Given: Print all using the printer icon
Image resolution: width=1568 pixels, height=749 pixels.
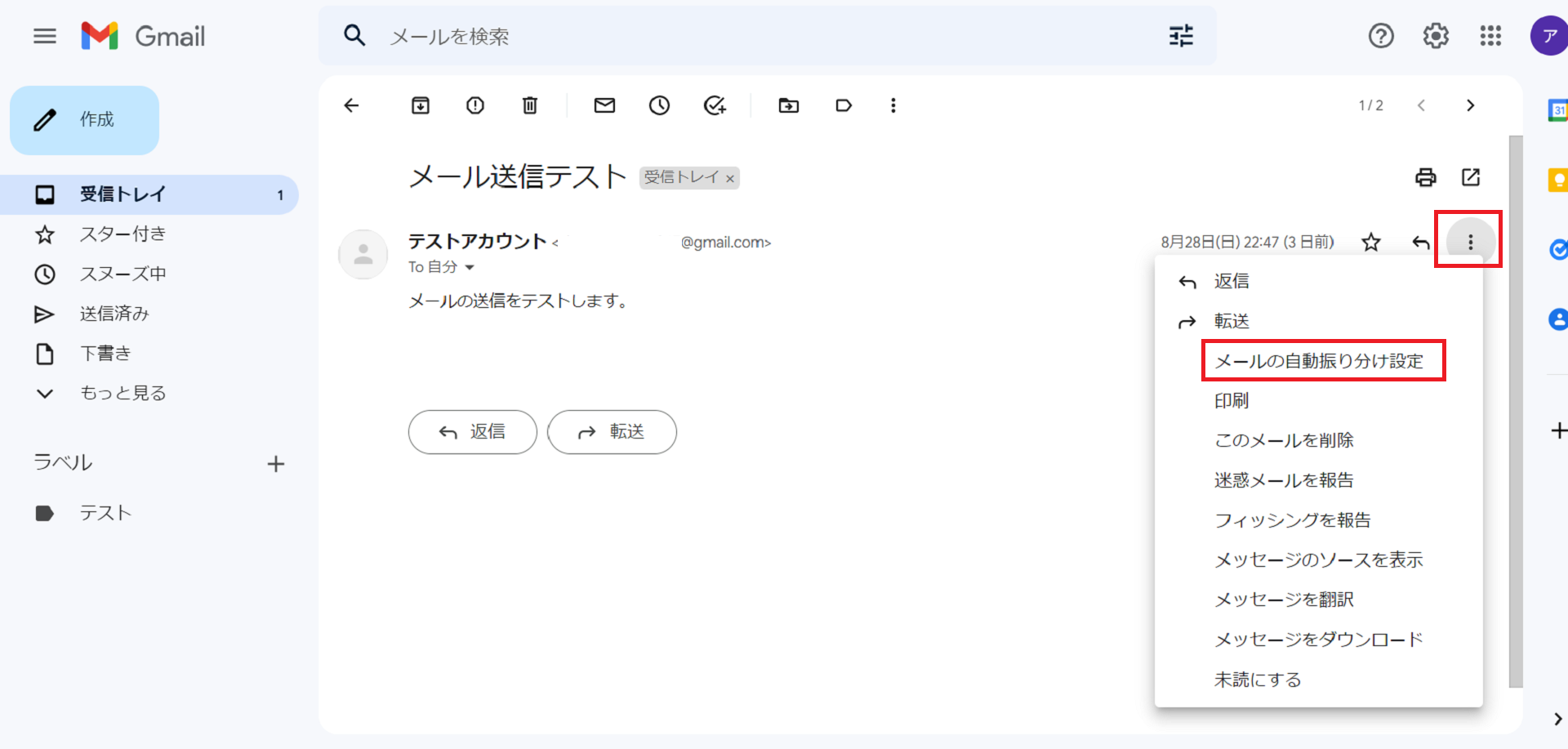Looking at the screenshot, I should [x=1425, y=177].
